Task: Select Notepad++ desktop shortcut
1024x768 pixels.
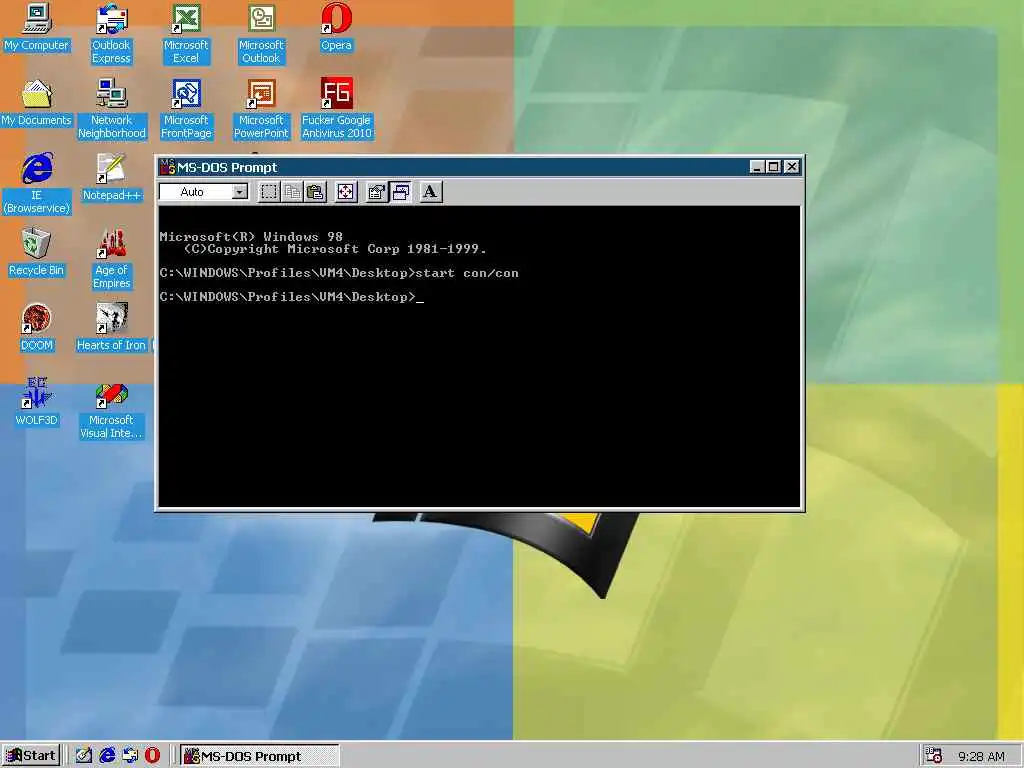Action: pyautogui.click(x=112, y=177)
